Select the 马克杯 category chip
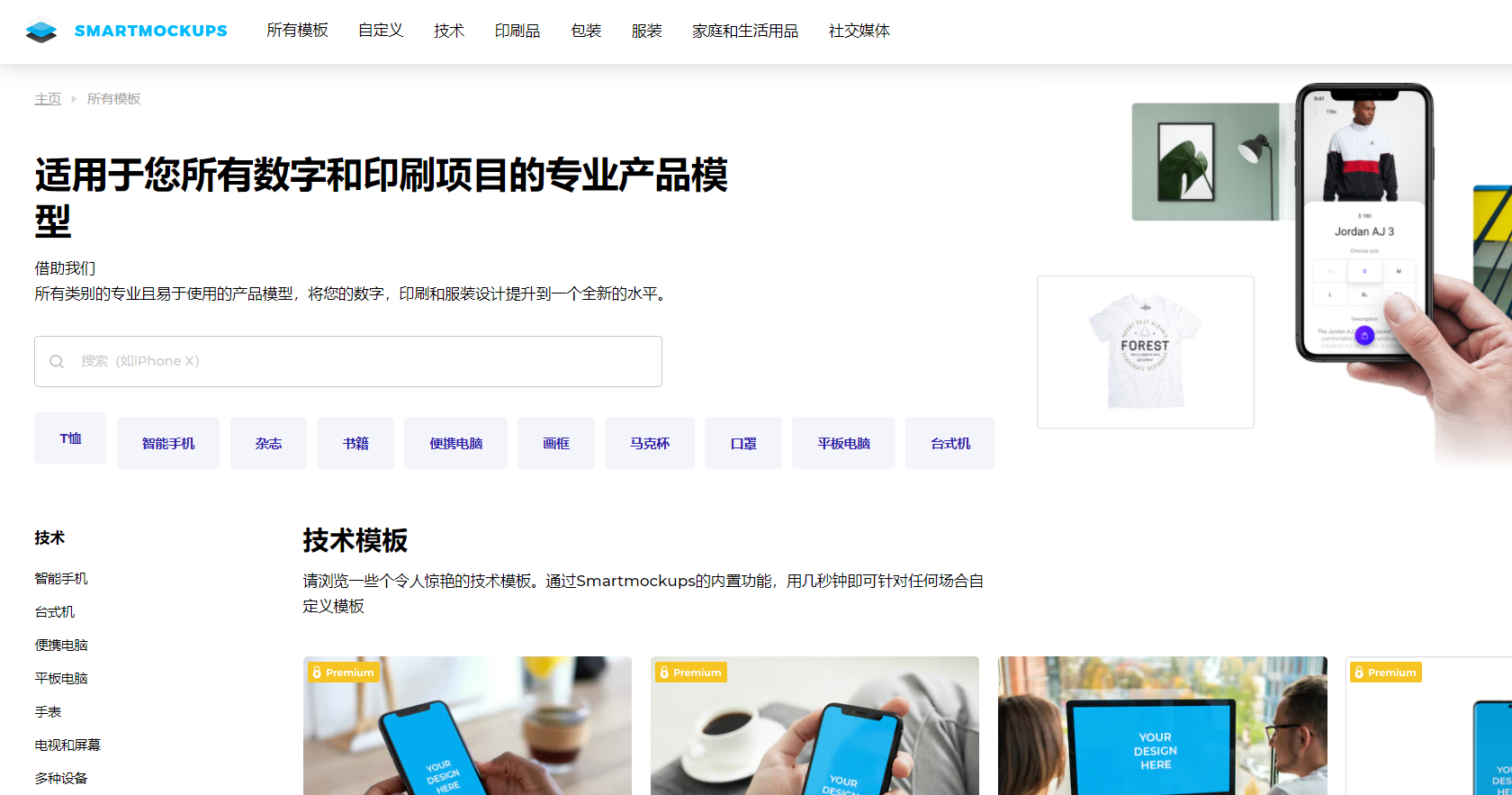This screenshot has height=795, width=1512. [x=650, y=443]
